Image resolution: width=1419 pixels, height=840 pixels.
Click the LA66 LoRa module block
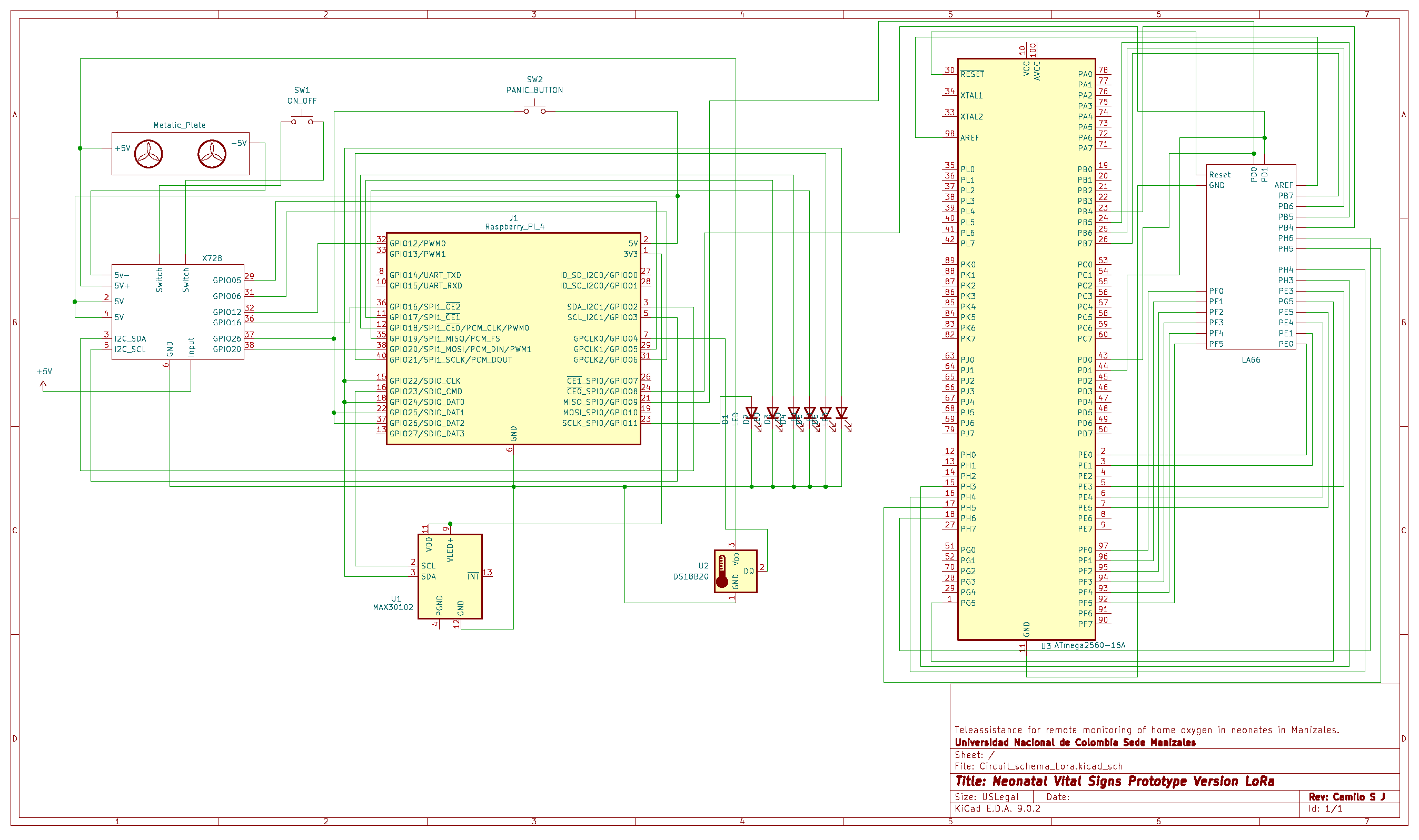(x=1252, y=257)
